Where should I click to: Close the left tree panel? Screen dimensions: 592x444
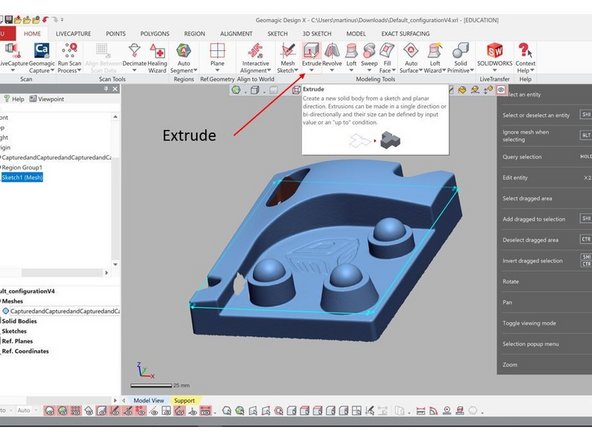(x=116, y=89)
